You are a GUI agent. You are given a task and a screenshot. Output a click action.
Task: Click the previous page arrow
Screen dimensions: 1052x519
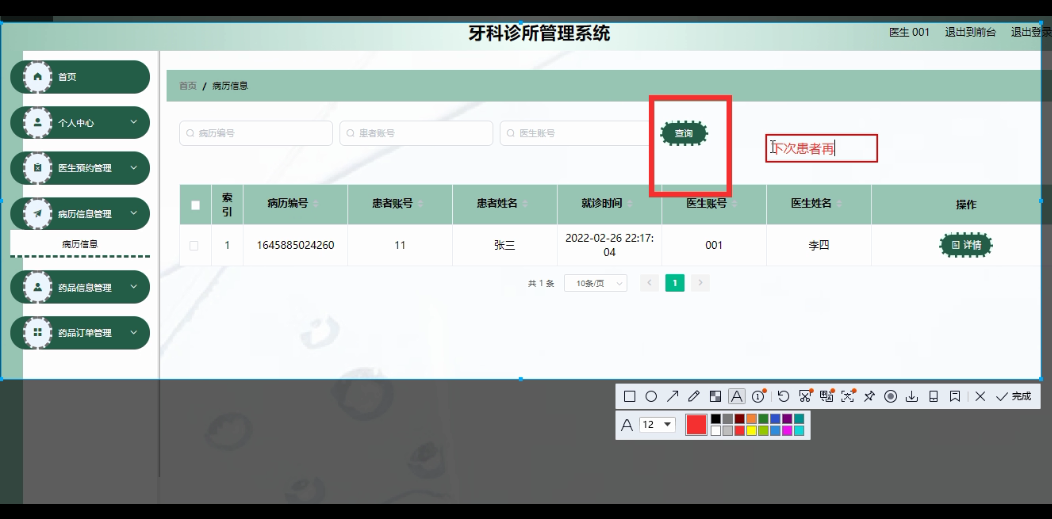click(x=649, y=283)
